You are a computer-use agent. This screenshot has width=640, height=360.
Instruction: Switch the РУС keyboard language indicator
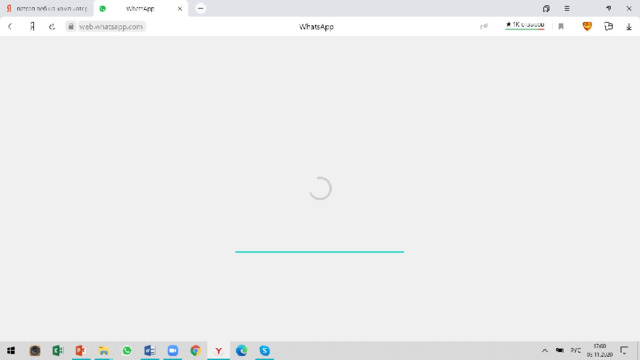pos(576,351)
